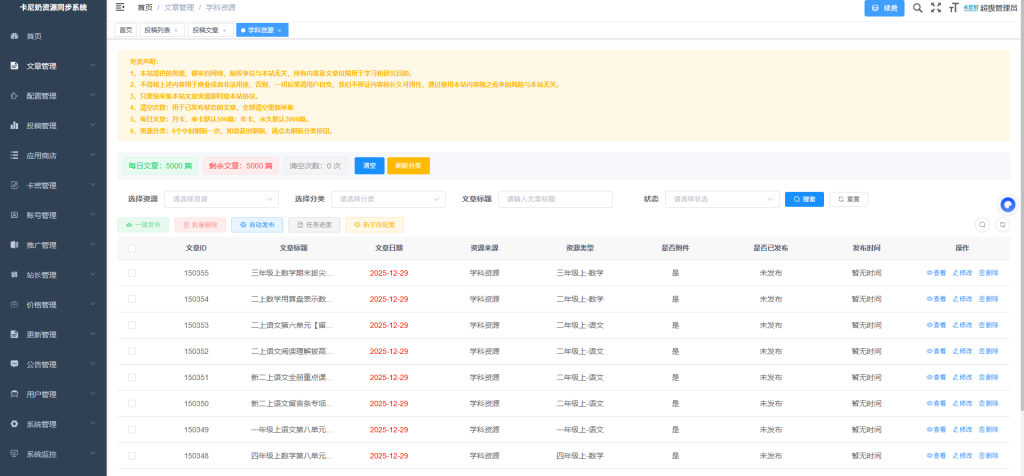Screen dimensions: 1024x476
Task: Click the 系统监控 monitor sidebar icon
Action: tap(14, 454)
